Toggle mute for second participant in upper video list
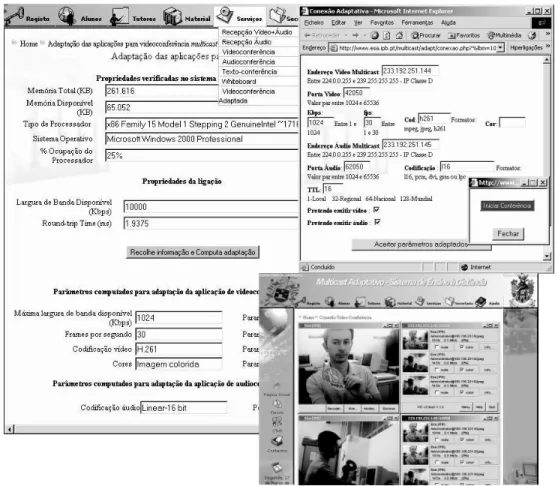This screenshot has width=558, height=486. coord(436,370)
